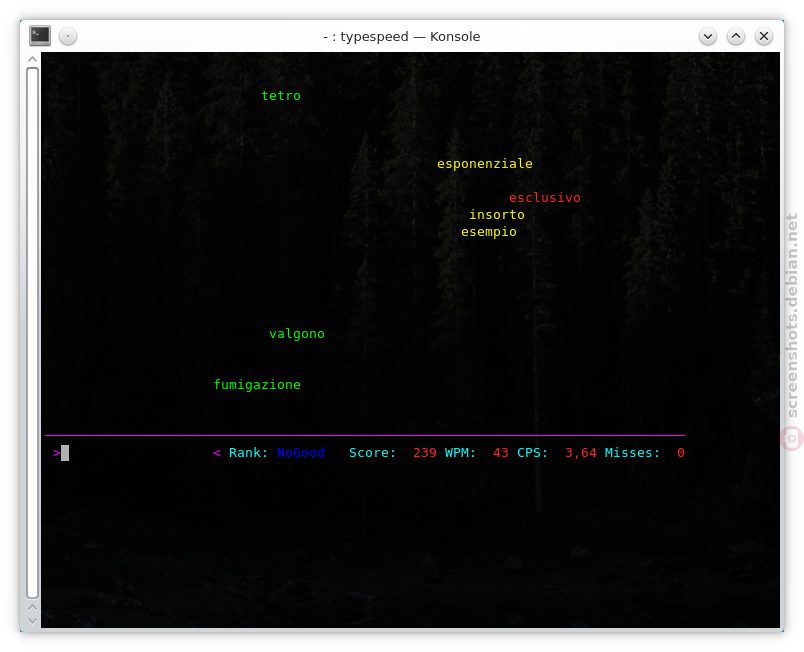The width and height of the screenshot is (804, 652).
Task: Click the 'Score:' label
Action: click(372, 453)
